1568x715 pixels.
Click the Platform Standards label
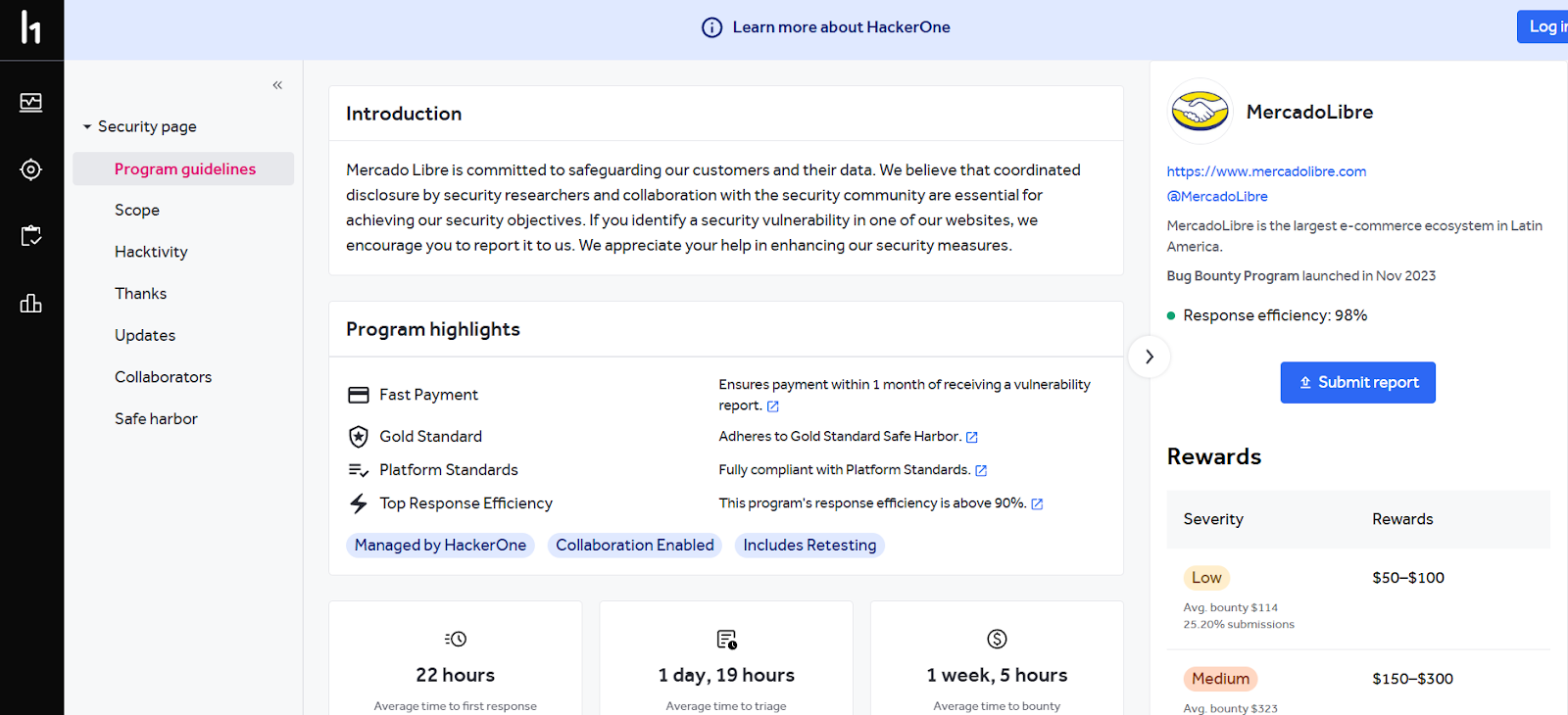(x=448, y=470)
